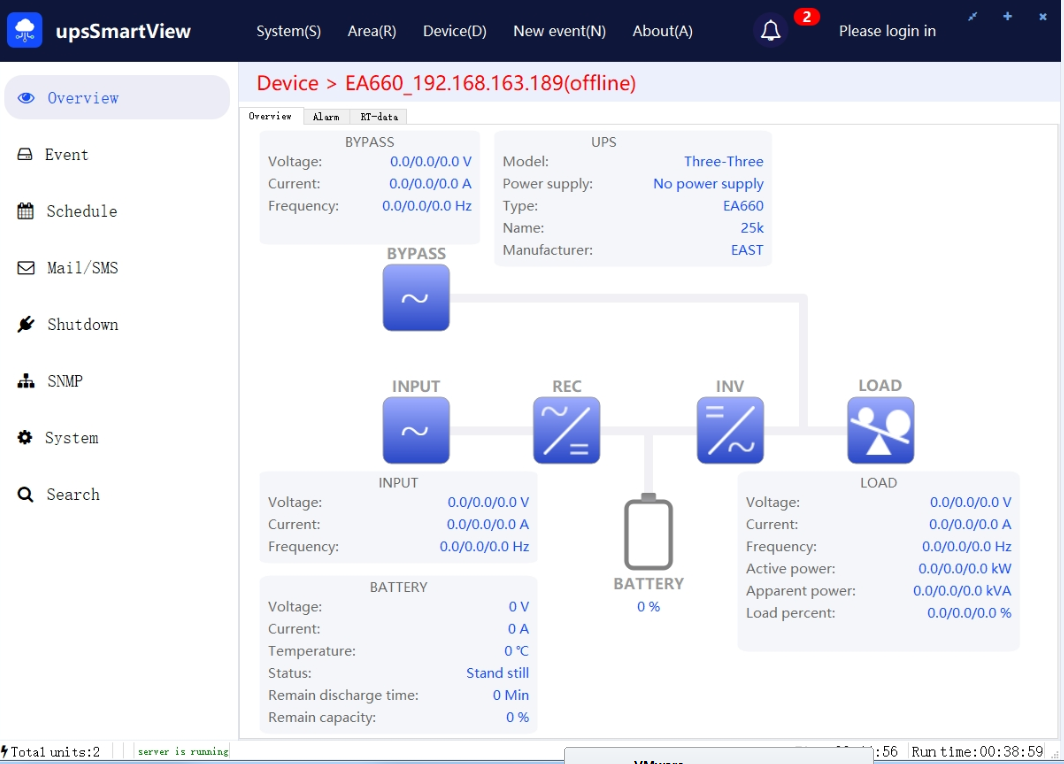Image resolution: width=1064 pixels, height=764 pixels.
Task: Open the notification bell alerts
Action: coord(769,30)
